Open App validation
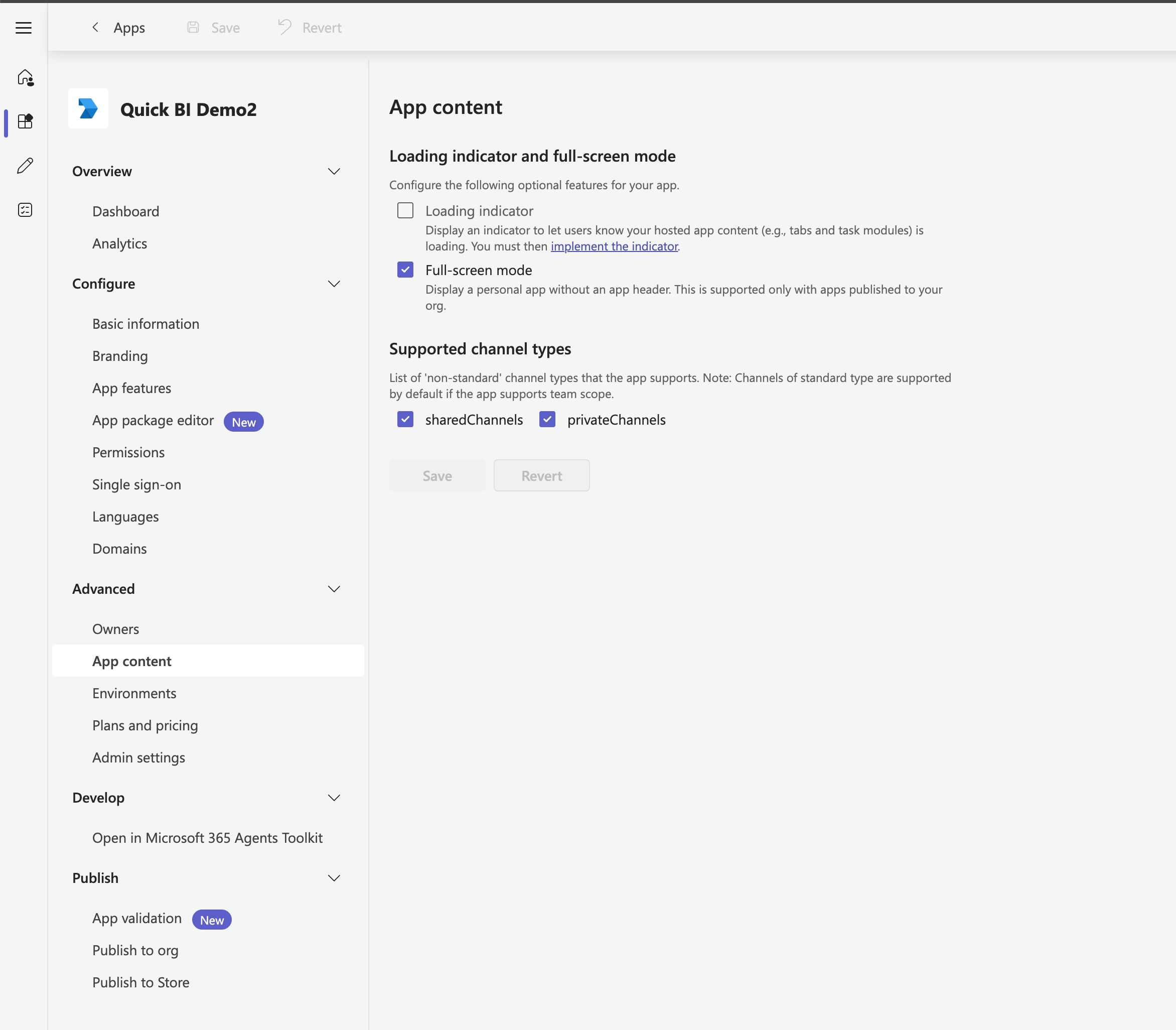Image resolution: width=1176 pixels, height=1030 pixels. click(137, 918)
